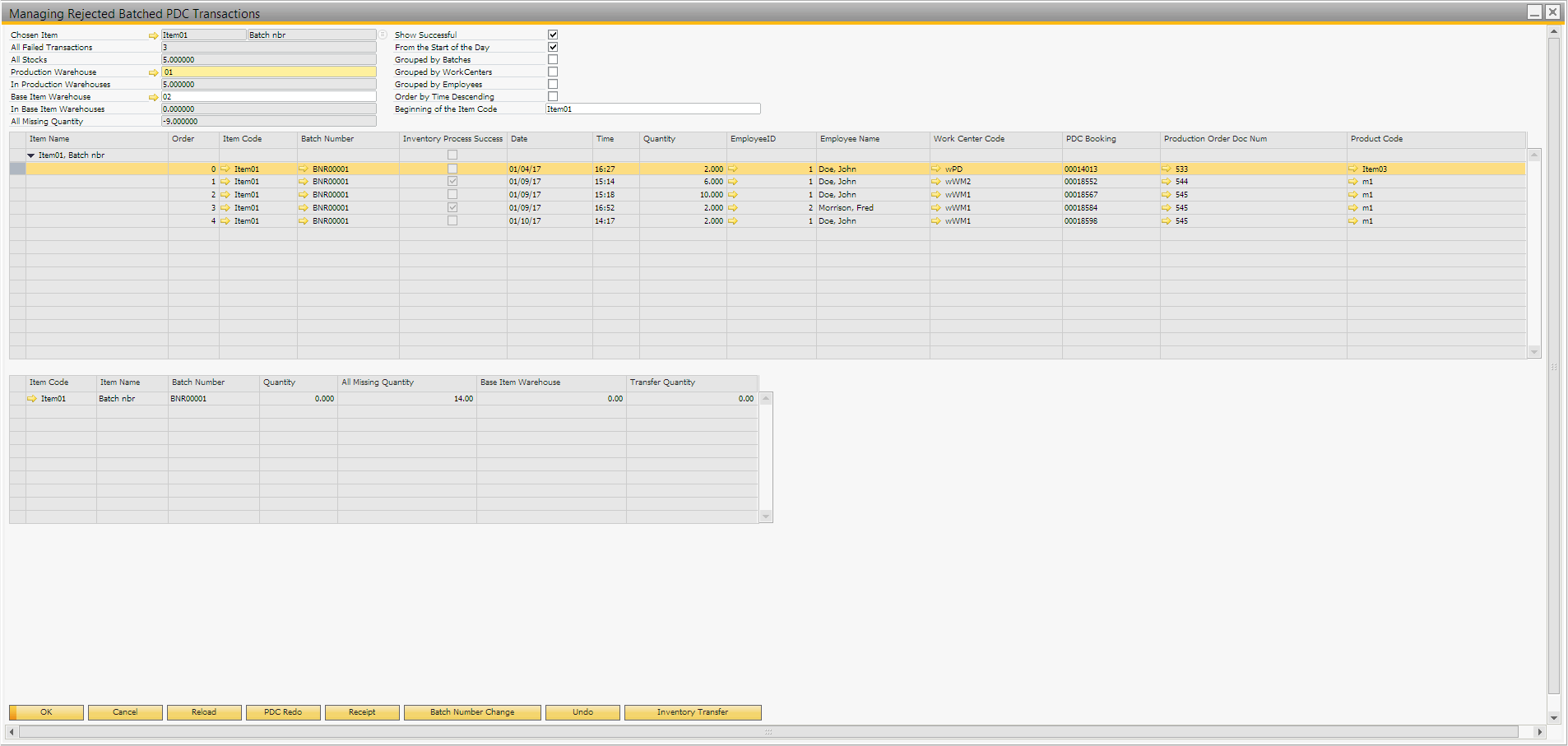Uncheck the Show Successful checkbox

pos(553,35)
